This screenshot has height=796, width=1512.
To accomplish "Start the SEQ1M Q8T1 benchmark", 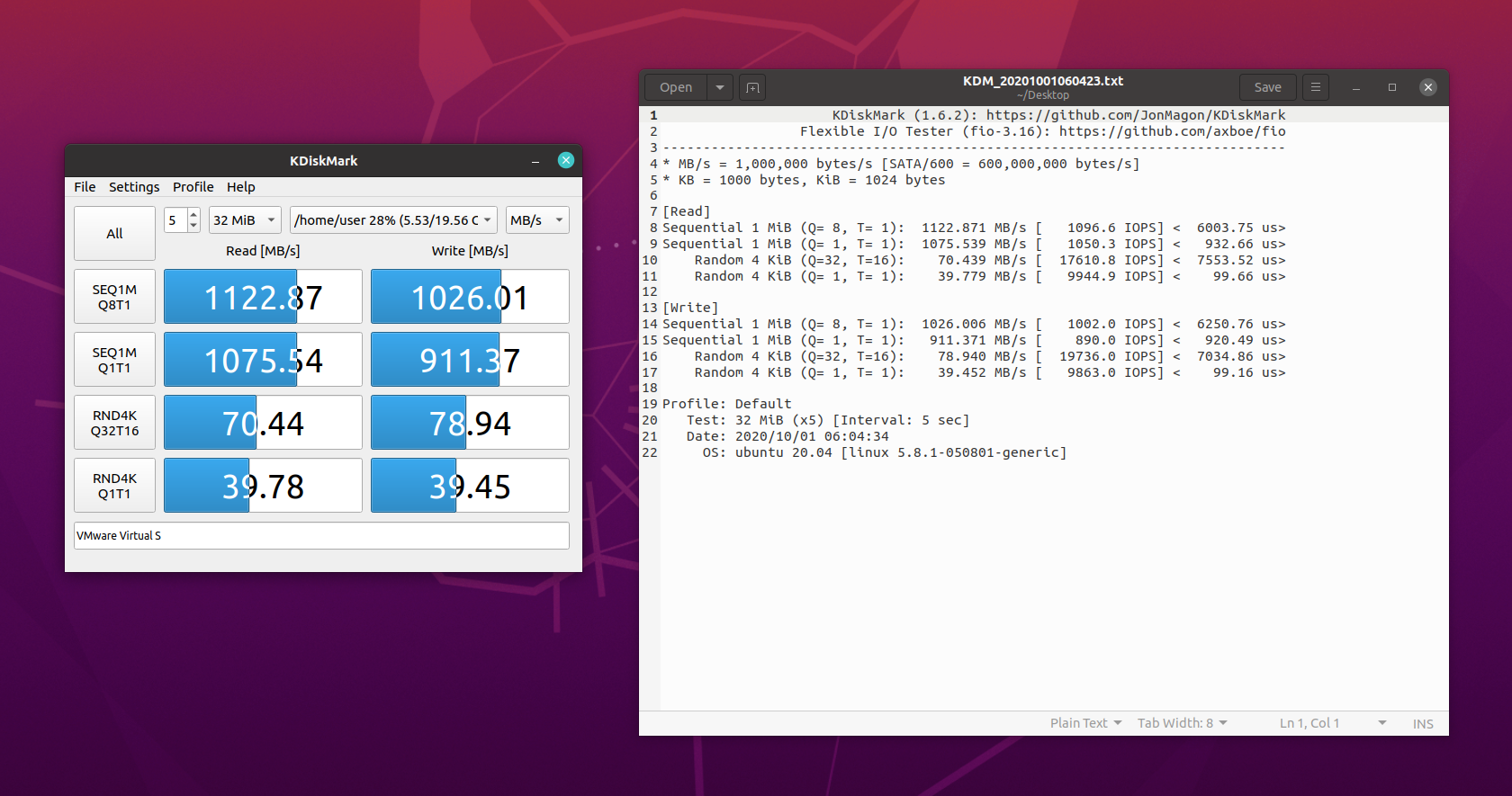I will [114, 297].
